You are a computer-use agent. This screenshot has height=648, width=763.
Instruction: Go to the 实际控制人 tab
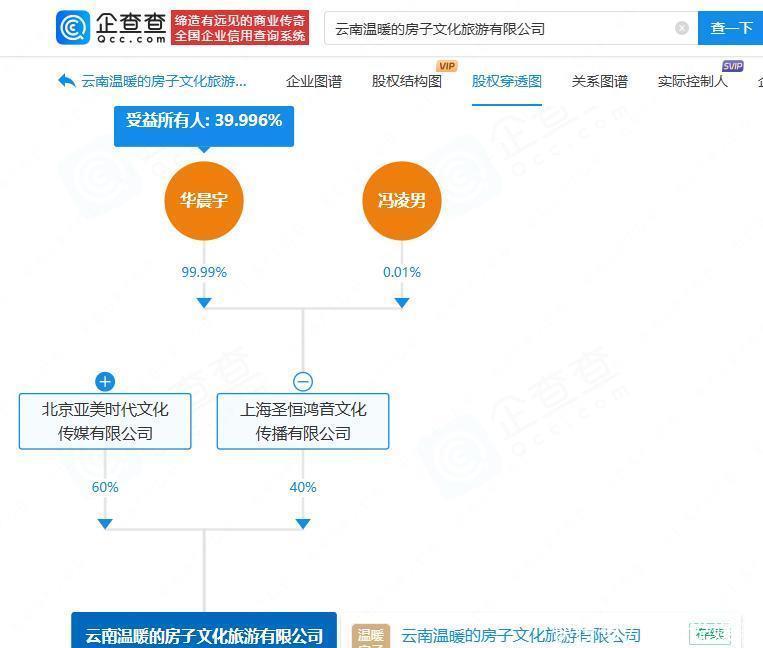(x=692, y=81)
